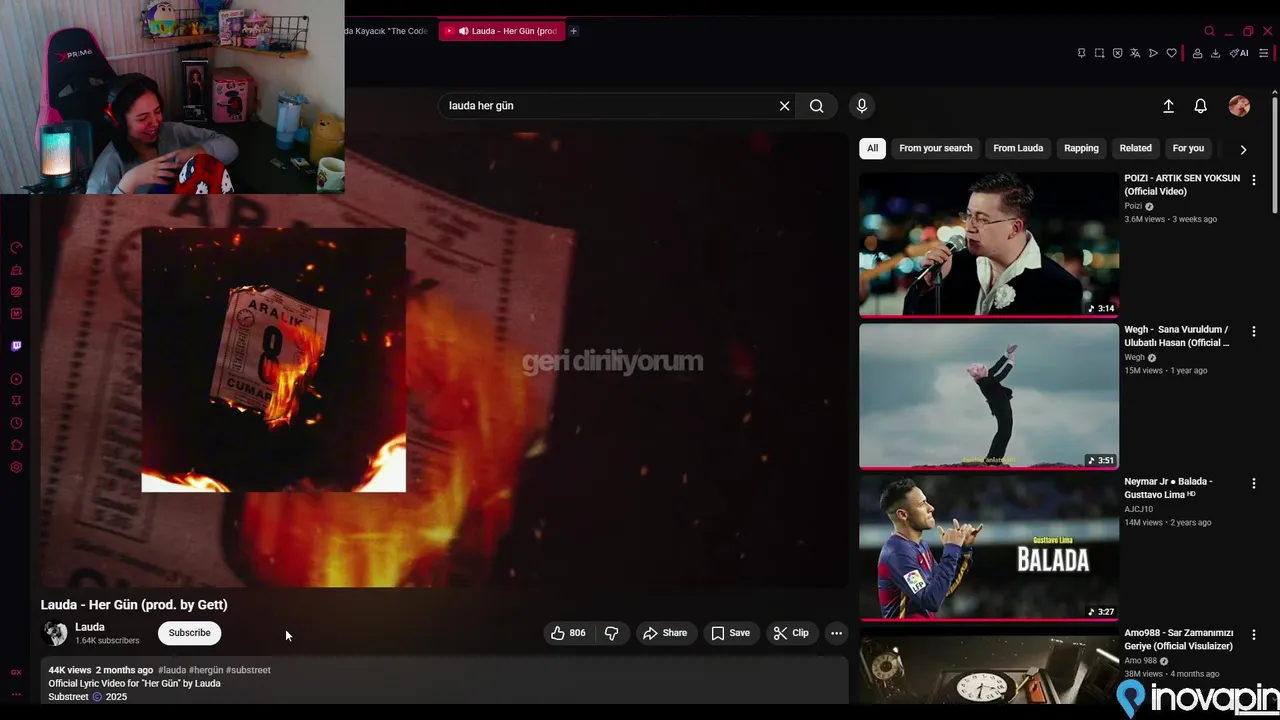Screen dimensions: 1280x720
Task: Like the video with 806 likes
Action: coord(568,633)
